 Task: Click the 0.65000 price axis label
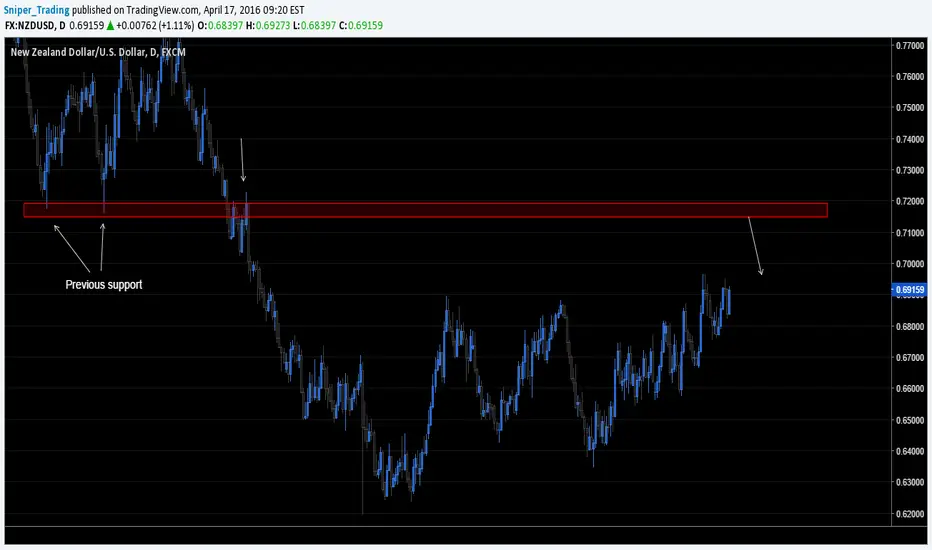[x=910, y=420]
